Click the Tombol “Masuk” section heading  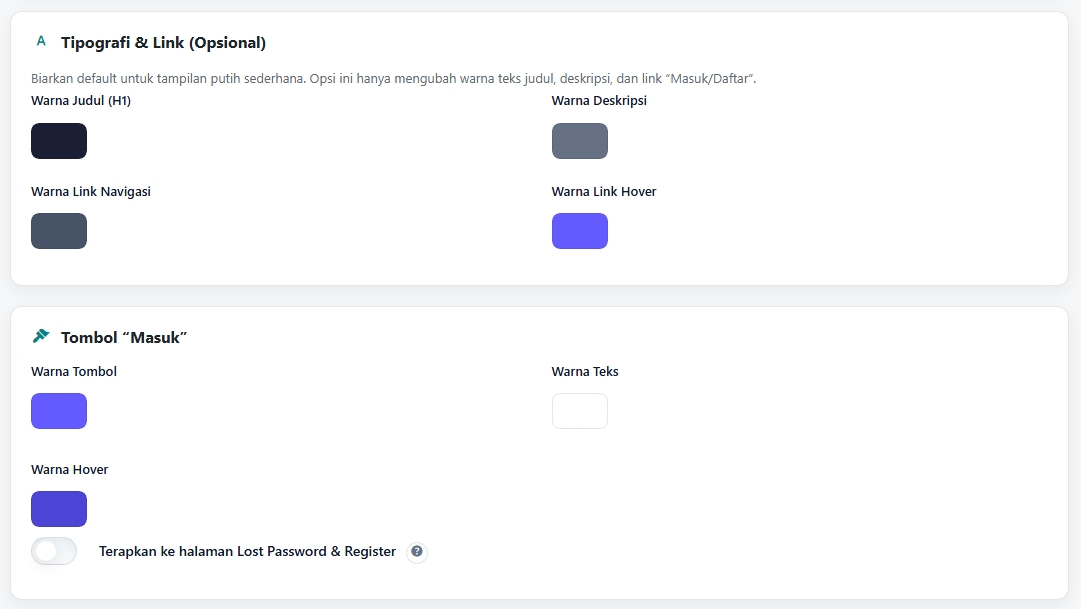click(124, 338)
